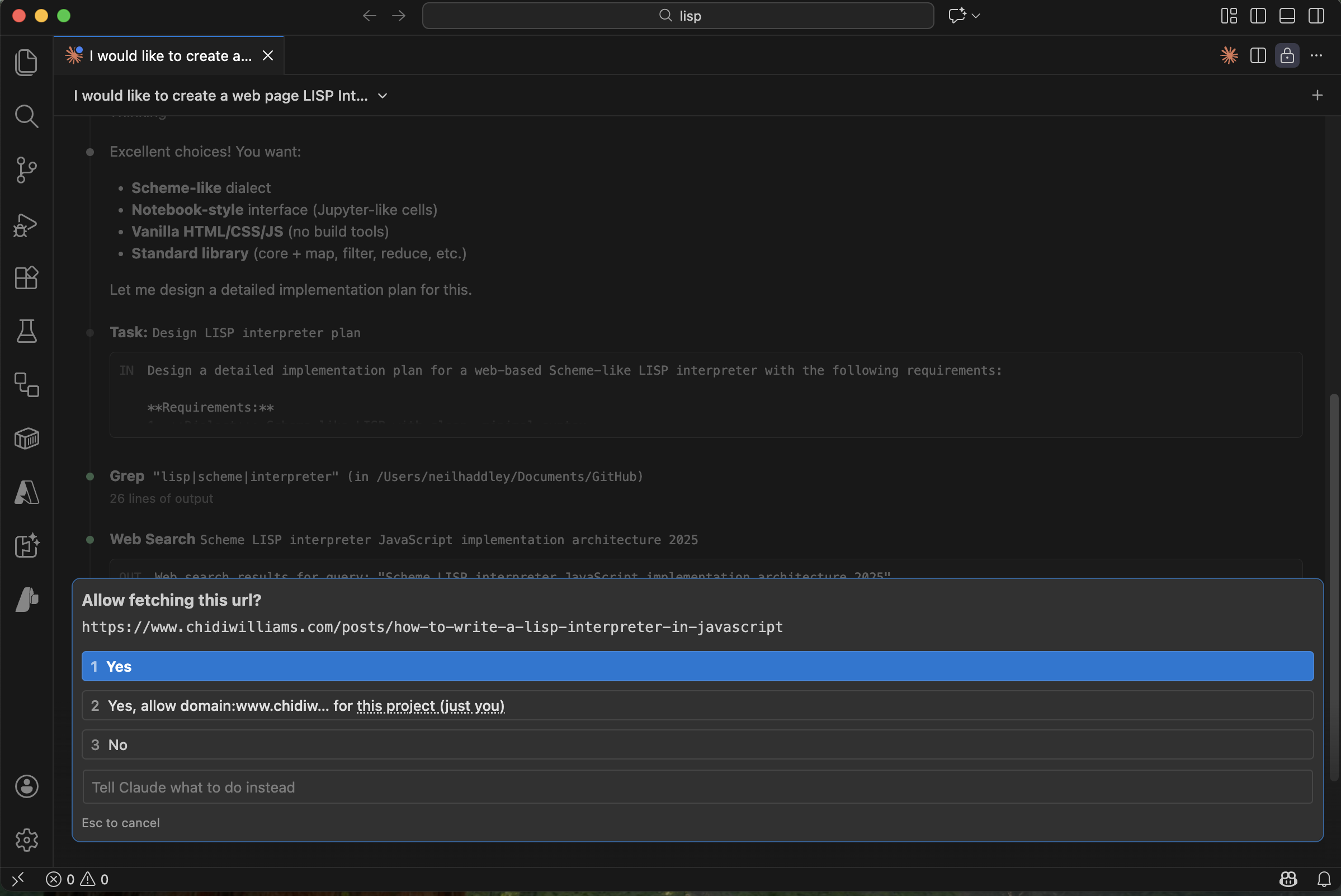Image resolution: width=1341 pixels, height=896 pixels.
Task: Toggle the lock editor group button
Action: (1287, 55)
